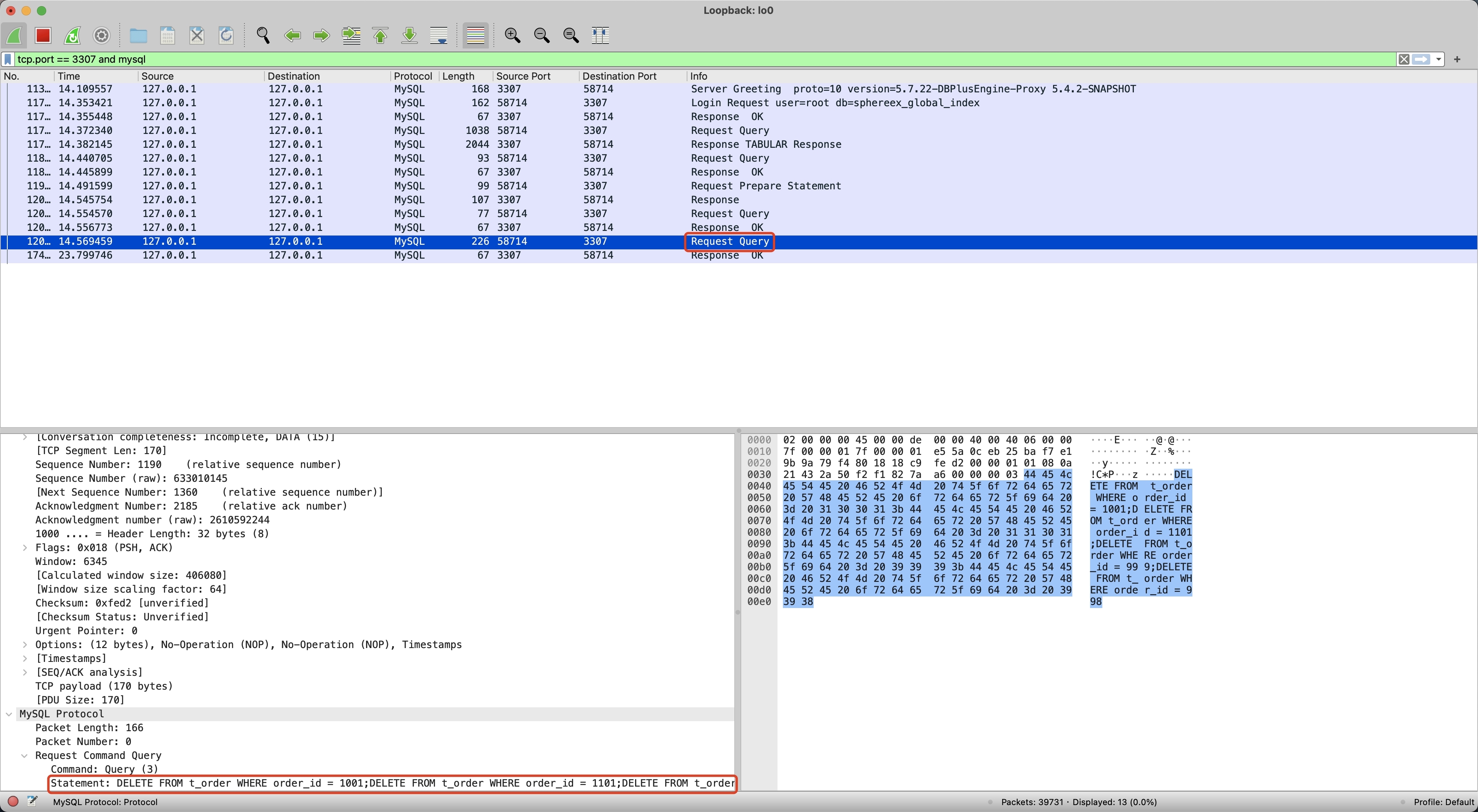
Task: Click the Find packet magnifier icon
Action: tap(263, 35)
